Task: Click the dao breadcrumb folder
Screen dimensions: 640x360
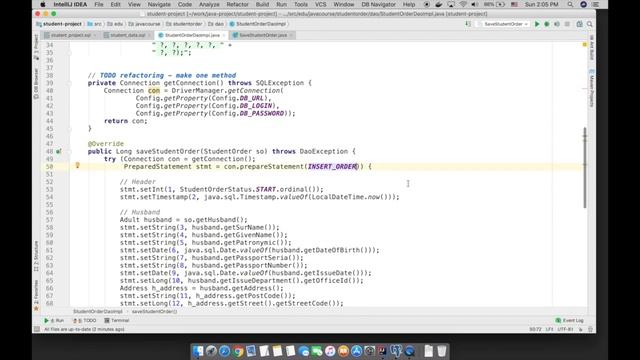Action: (216, 24)
